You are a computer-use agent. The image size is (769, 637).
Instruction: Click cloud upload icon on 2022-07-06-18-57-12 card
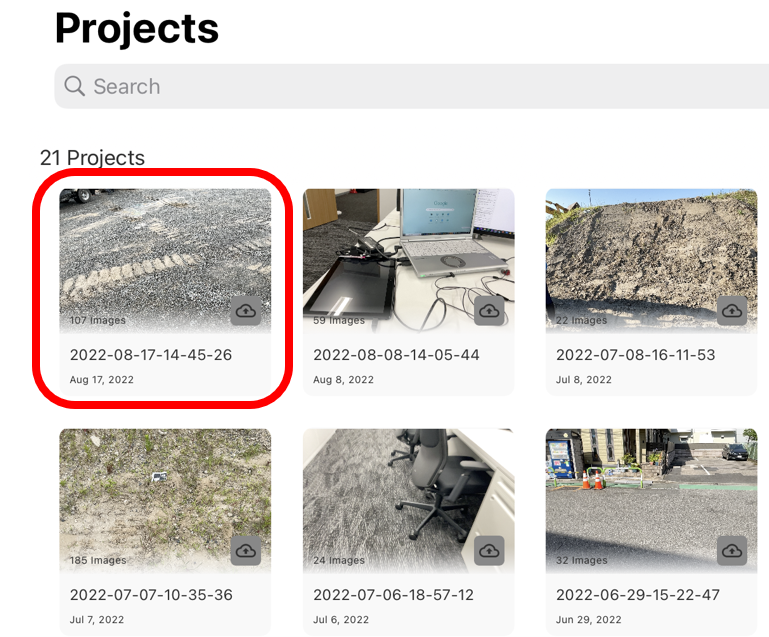[x=489, y=551]
